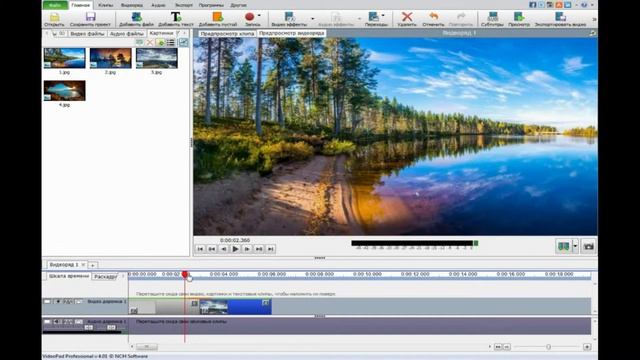Switch to the Клипы ribbon tab
Viewport: 640px width, 360px height.
coord(106,5)
